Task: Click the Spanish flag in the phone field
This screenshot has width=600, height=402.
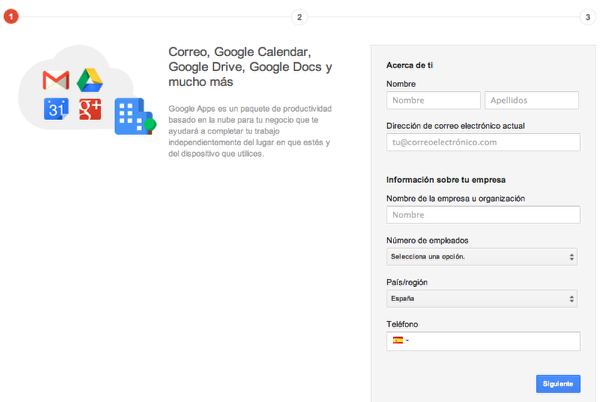Action: coord(398,341)
